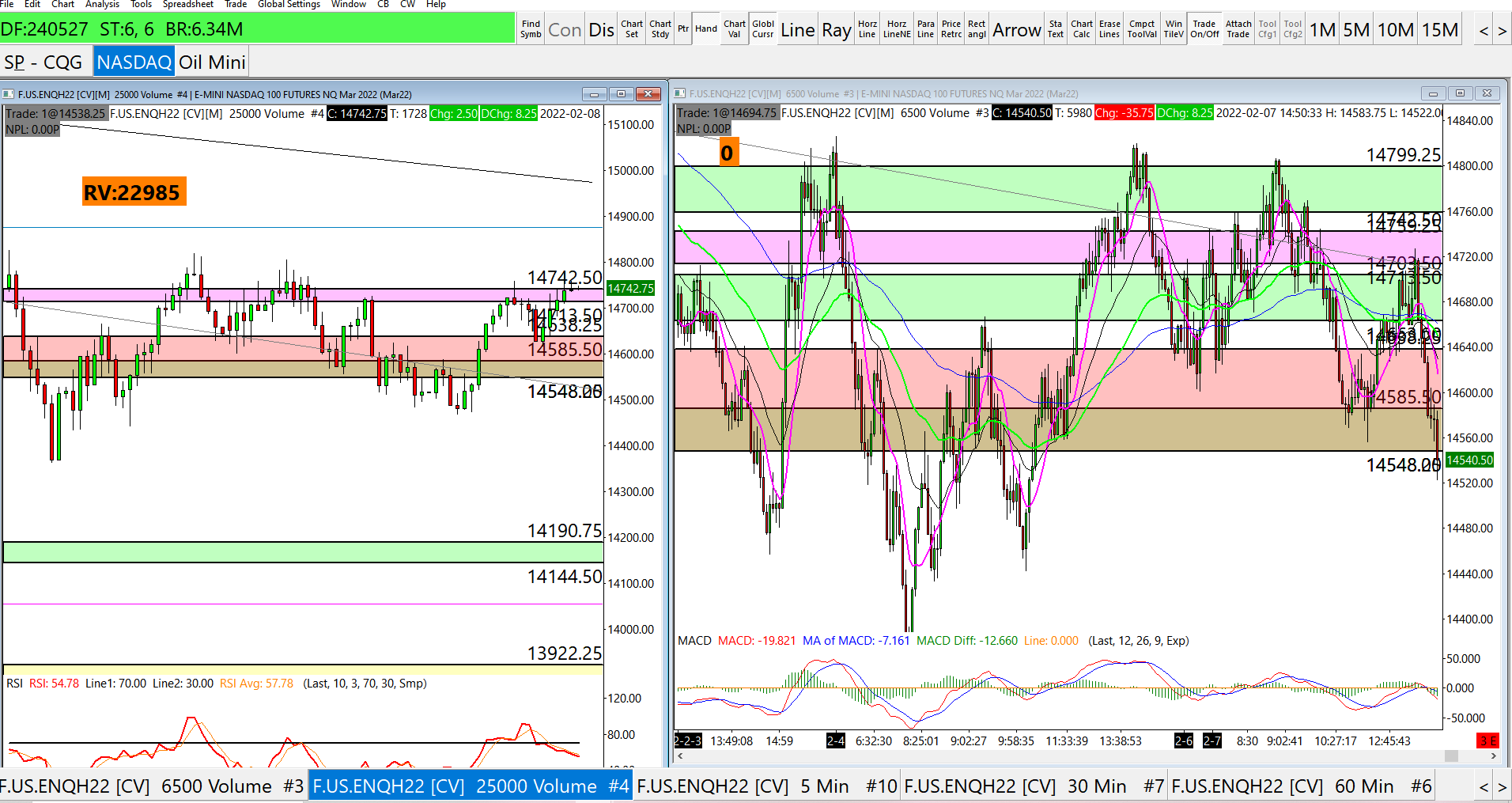Click the 14540.50 last price marker
1512x803 pixels.
(1469, 460)
